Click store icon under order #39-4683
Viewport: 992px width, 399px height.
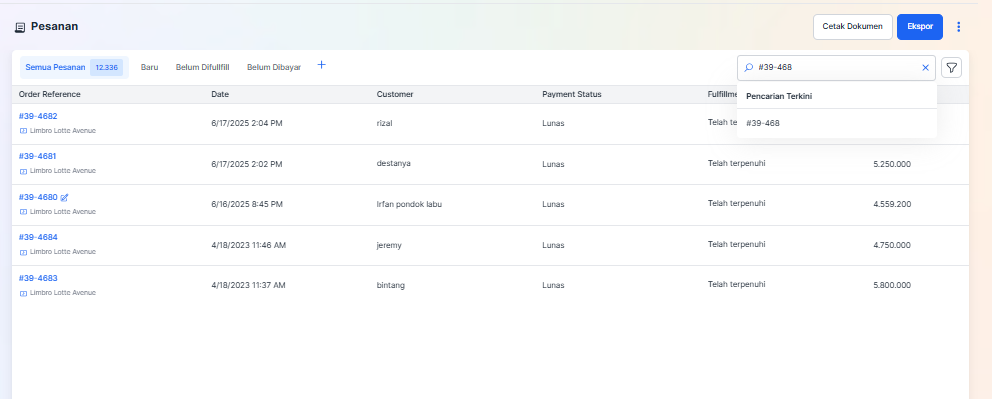(23, 293)
